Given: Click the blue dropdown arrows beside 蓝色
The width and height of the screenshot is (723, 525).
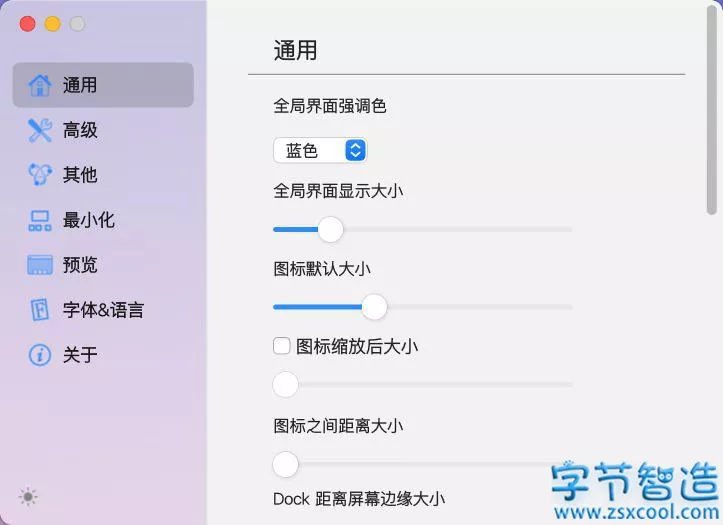Looking at the screenshot, I should coord(355,150).
